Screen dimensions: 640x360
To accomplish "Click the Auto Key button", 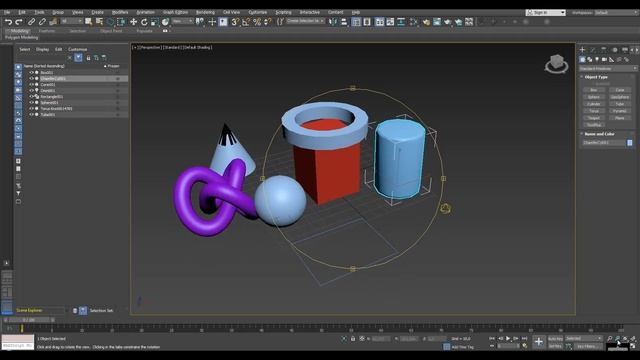I will tap(555, 339).
